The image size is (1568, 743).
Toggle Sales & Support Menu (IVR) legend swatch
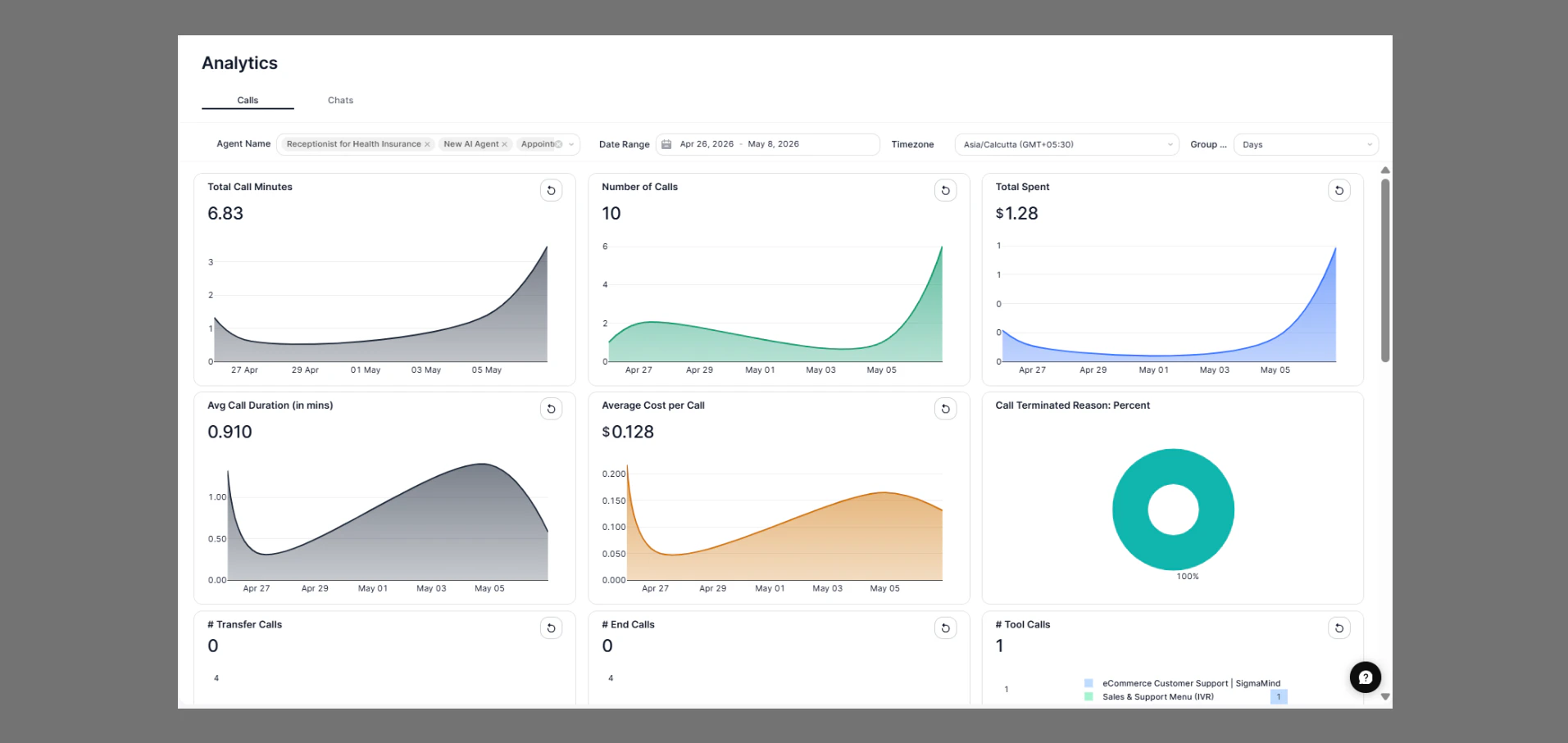(x=1089, y=697)
